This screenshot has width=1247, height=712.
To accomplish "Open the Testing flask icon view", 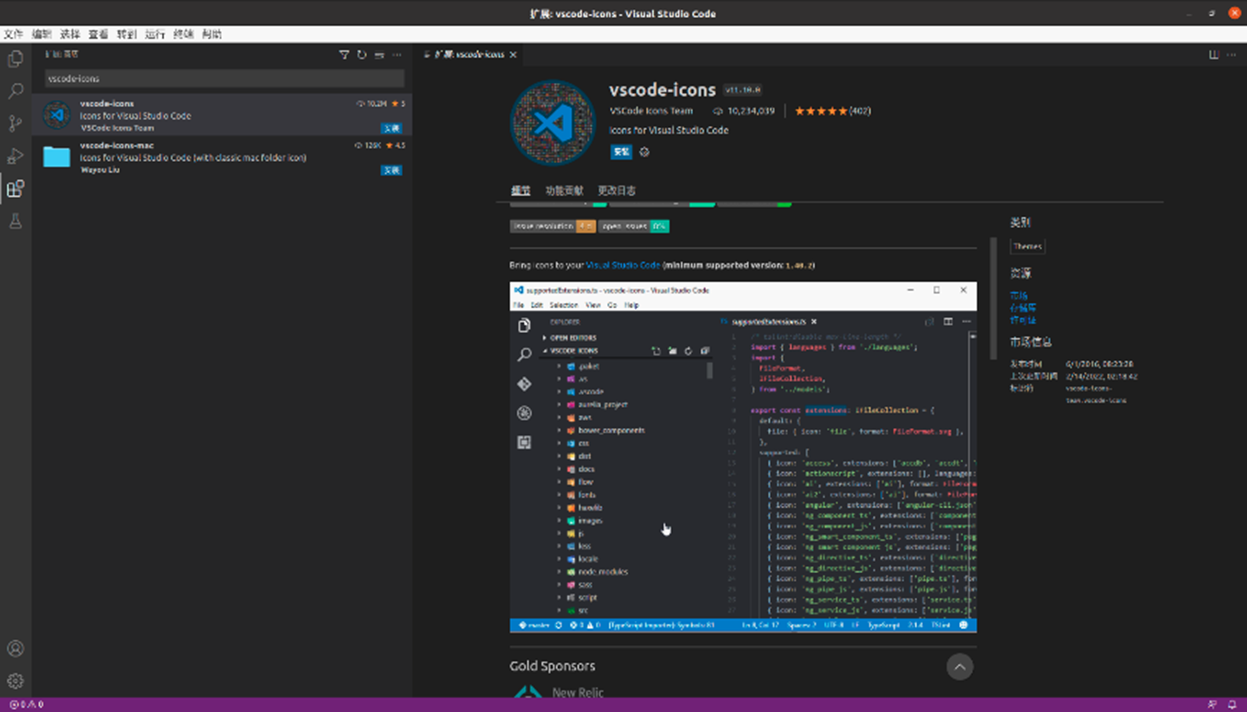I will click(x=15, y=221).
